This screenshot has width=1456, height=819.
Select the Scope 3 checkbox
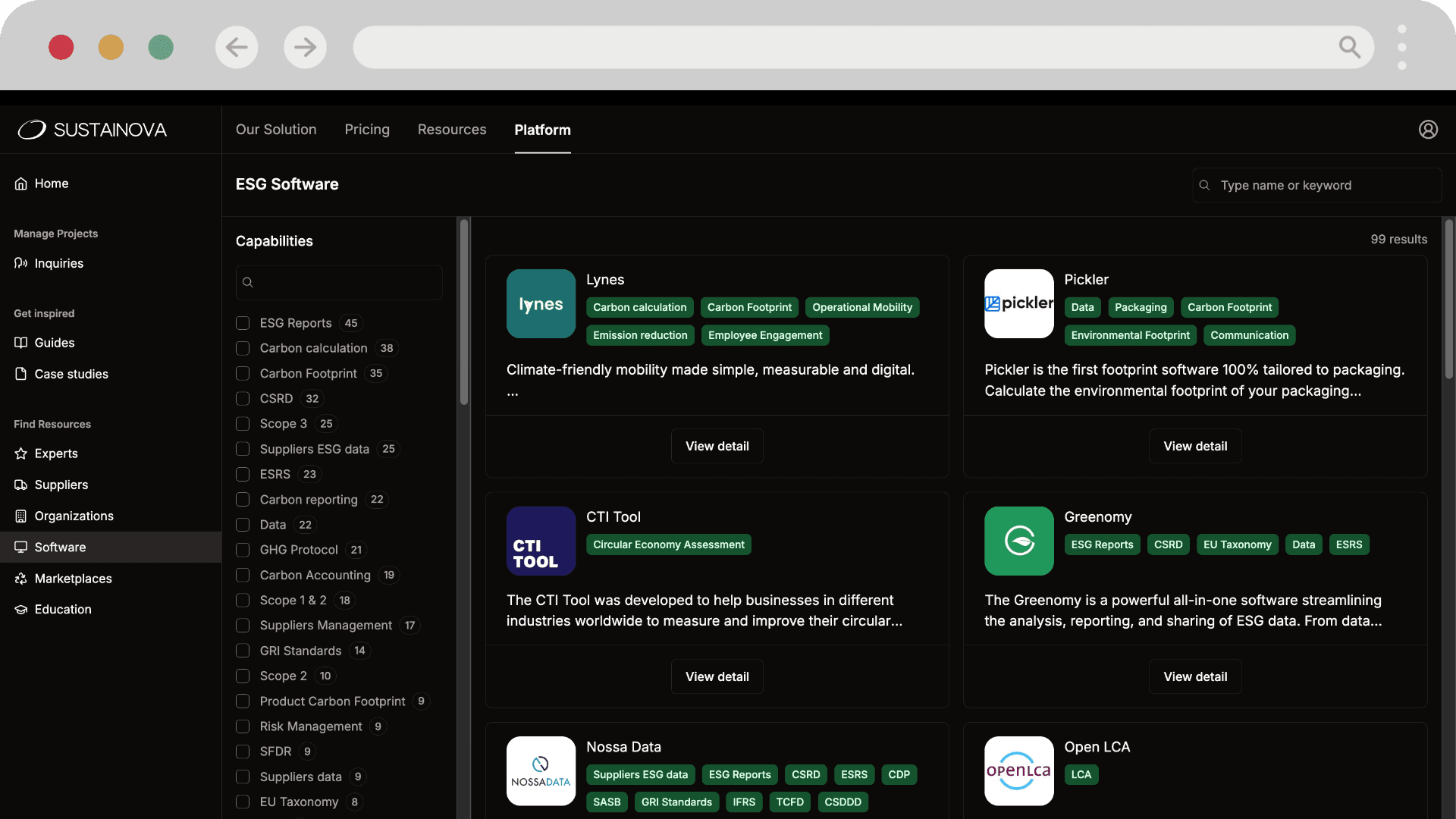243,424
